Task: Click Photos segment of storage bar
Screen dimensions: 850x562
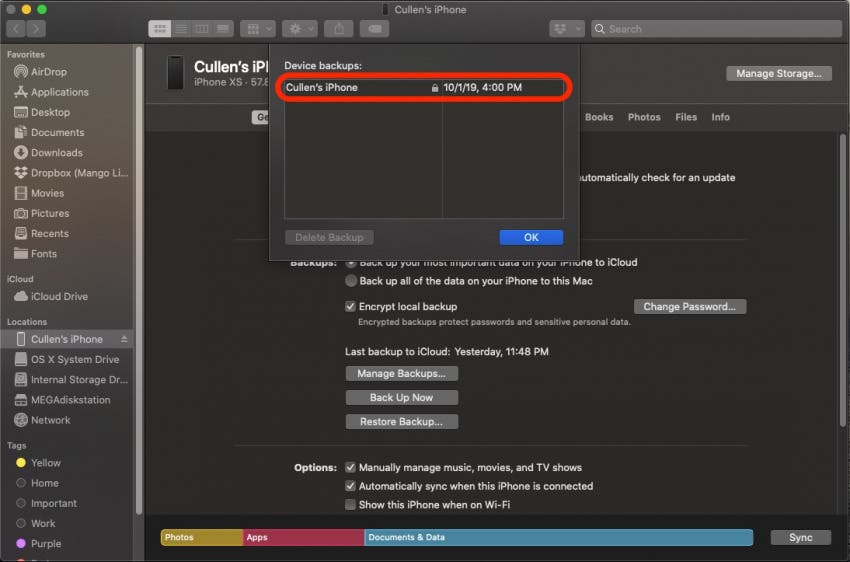Action: pyautogui.click(x=202, y=538)
